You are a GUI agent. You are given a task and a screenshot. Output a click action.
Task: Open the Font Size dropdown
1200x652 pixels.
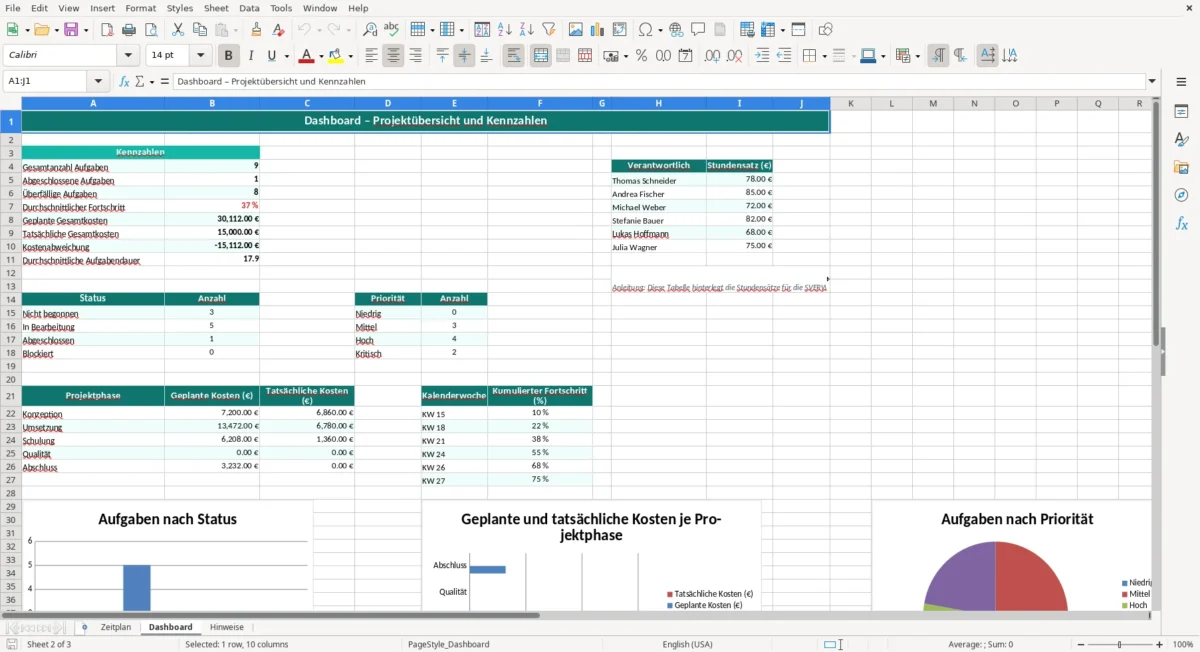pos(201,56)
